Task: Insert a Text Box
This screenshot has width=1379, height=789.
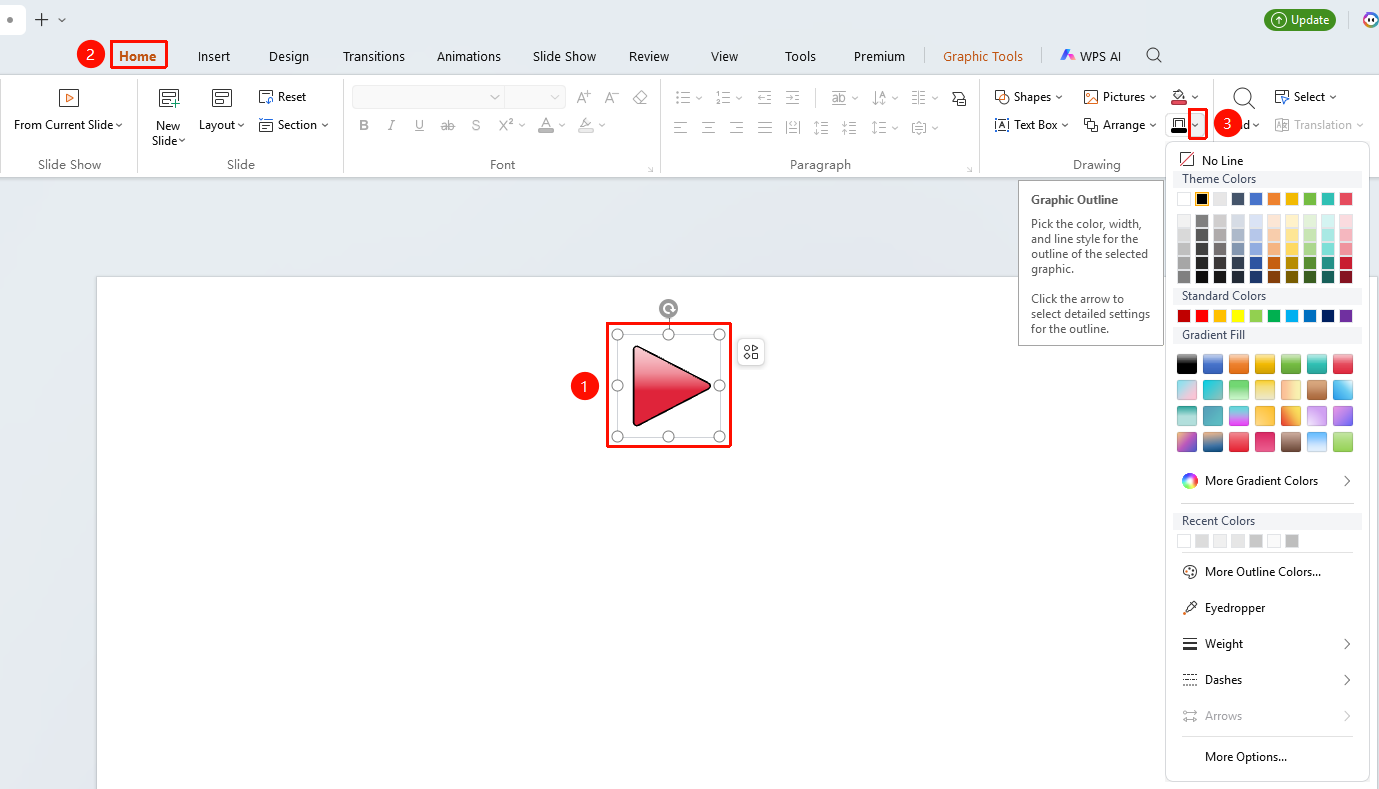Action: click(1032, 125)
